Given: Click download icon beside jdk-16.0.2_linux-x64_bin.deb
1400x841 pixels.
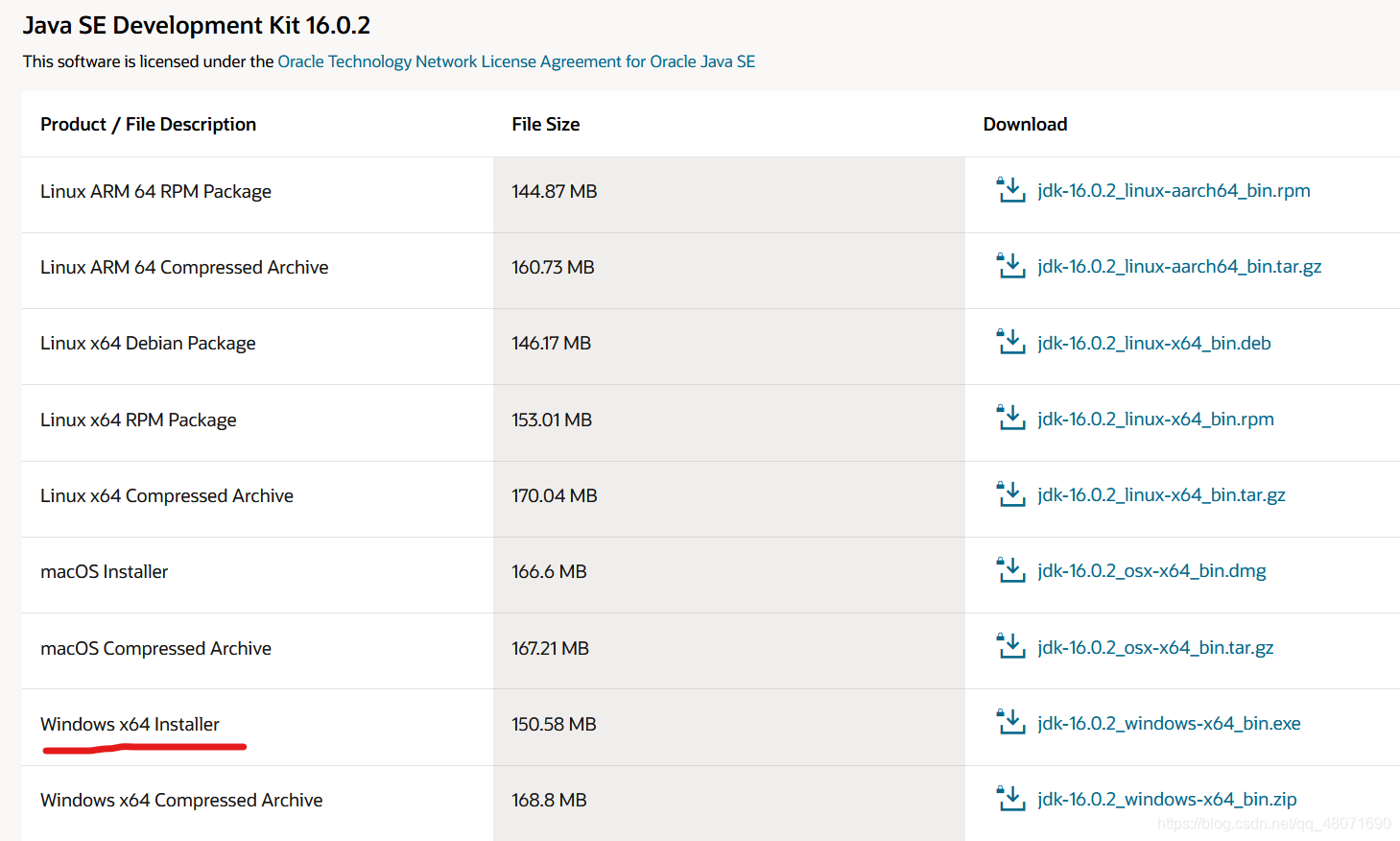Looking at the screenshot, I should (x=1010, y=343).
